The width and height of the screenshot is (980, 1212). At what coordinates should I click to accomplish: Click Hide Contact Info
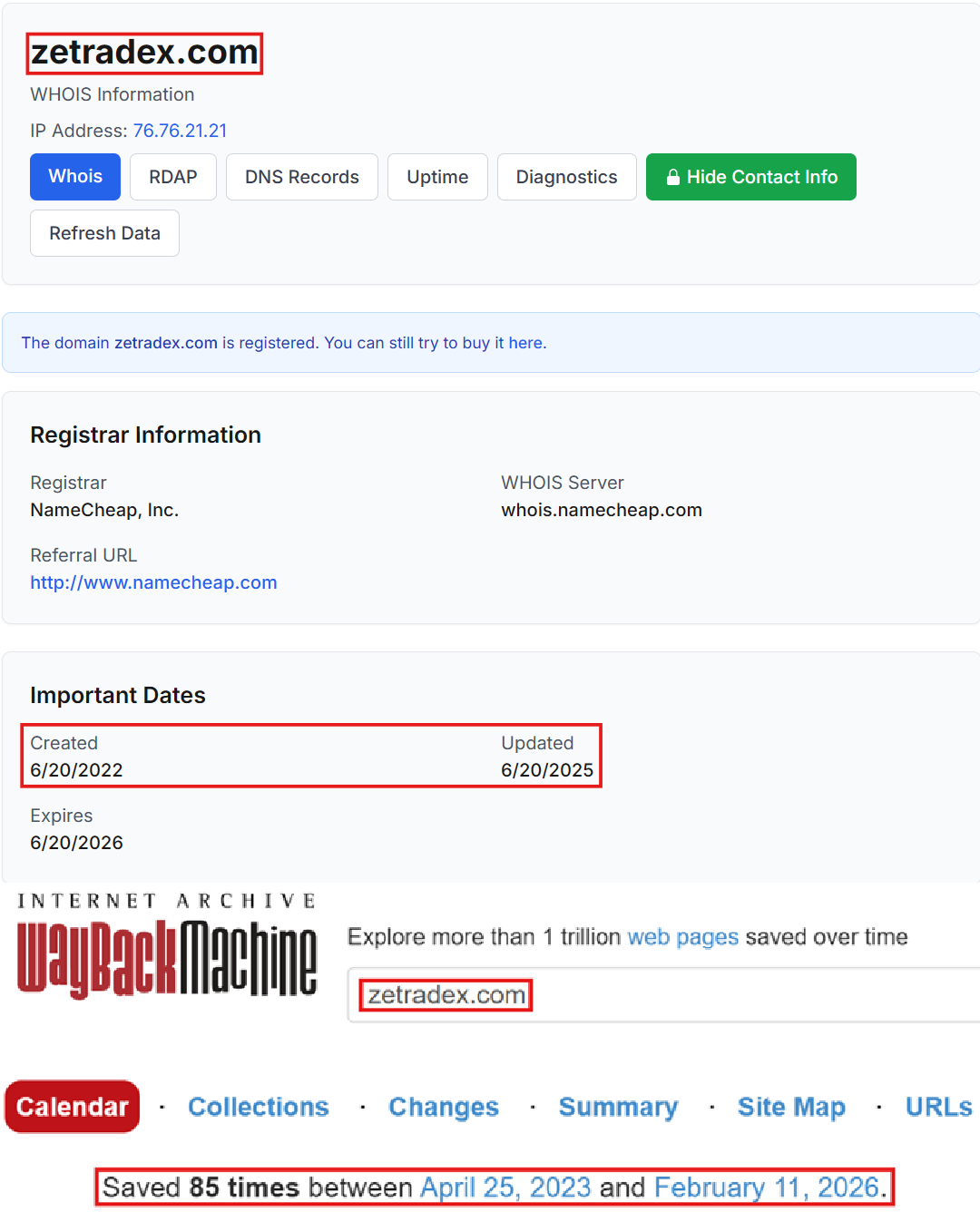pos(750,176)
